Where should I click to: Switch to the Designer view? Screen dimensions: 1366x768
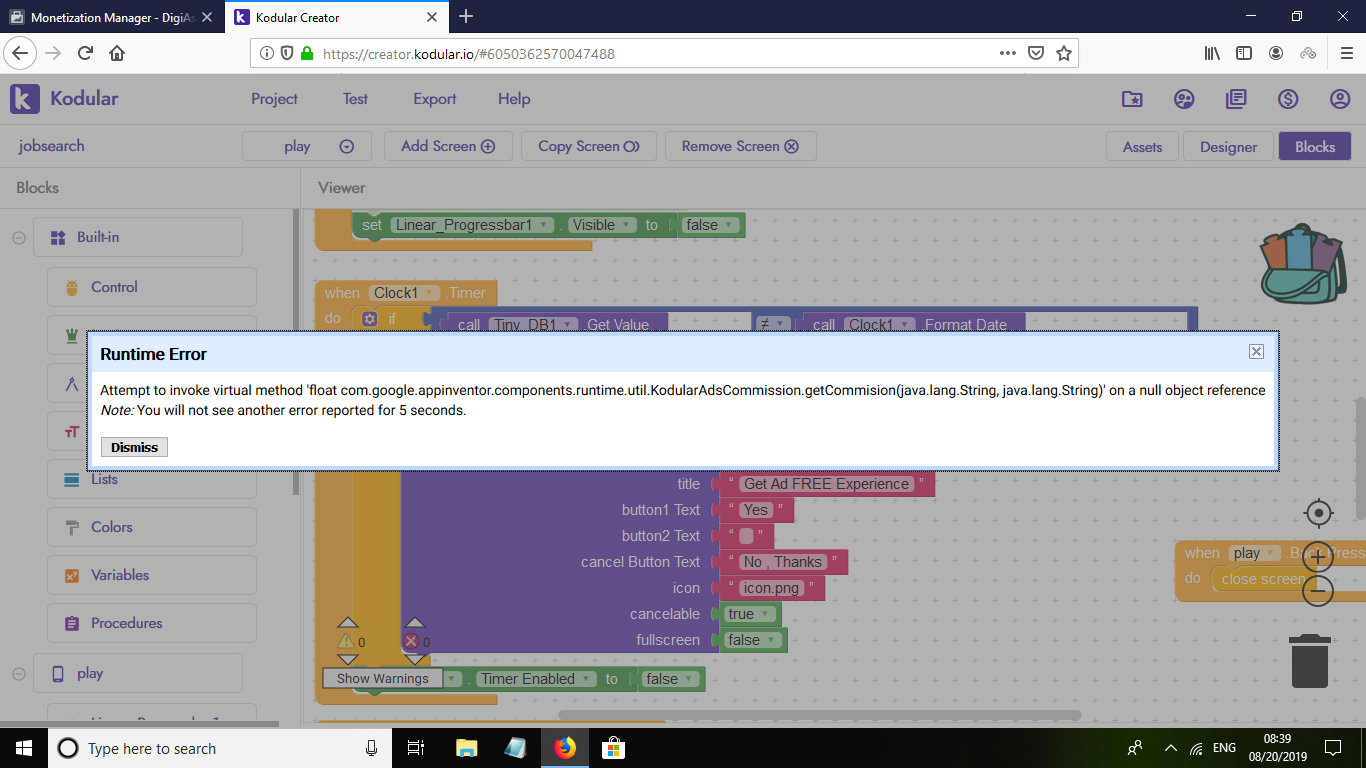[1228, 147]
